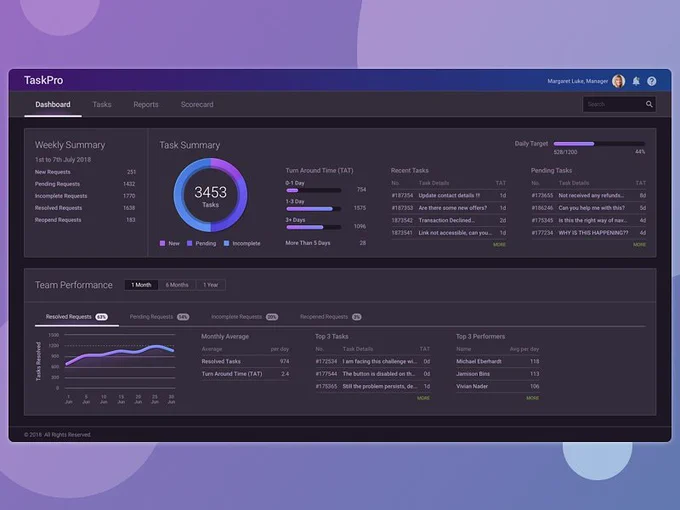This screenshot has height=510, width=680.
Task: Click the Pending legend color swatch
Action: tap(190, 243)
